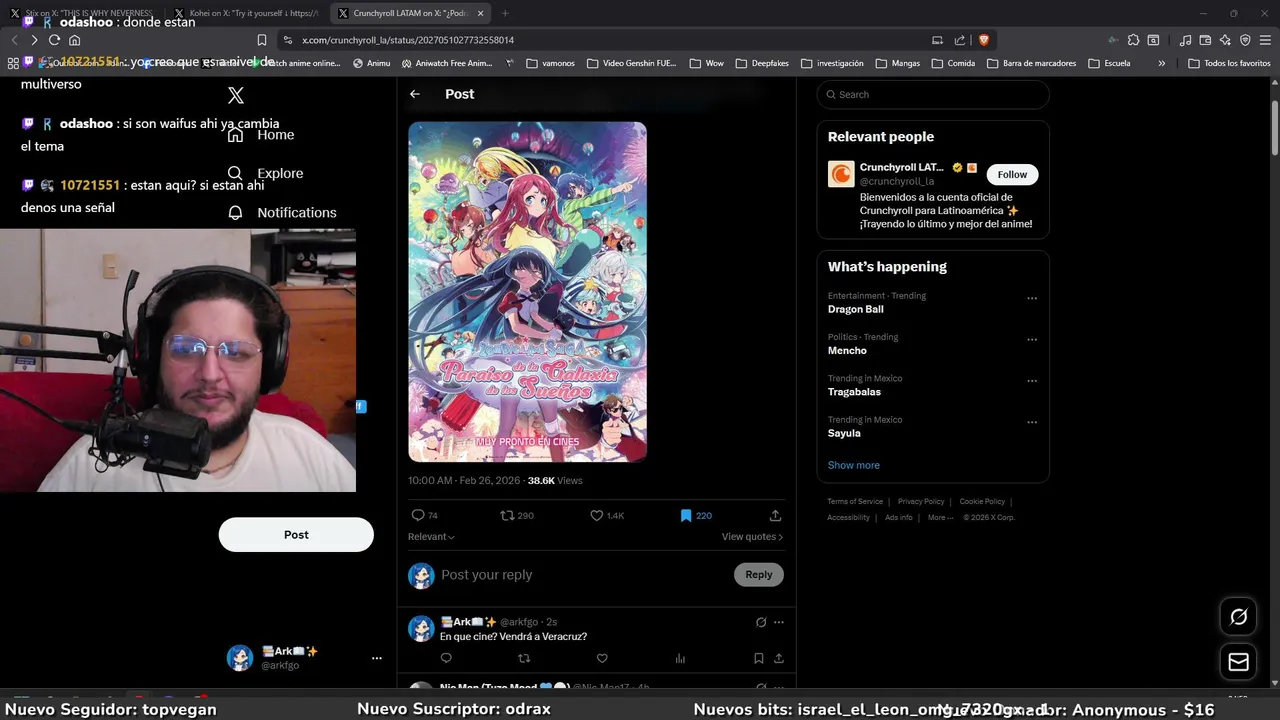View analytics for arkfgo's reply

click(680, 658)
